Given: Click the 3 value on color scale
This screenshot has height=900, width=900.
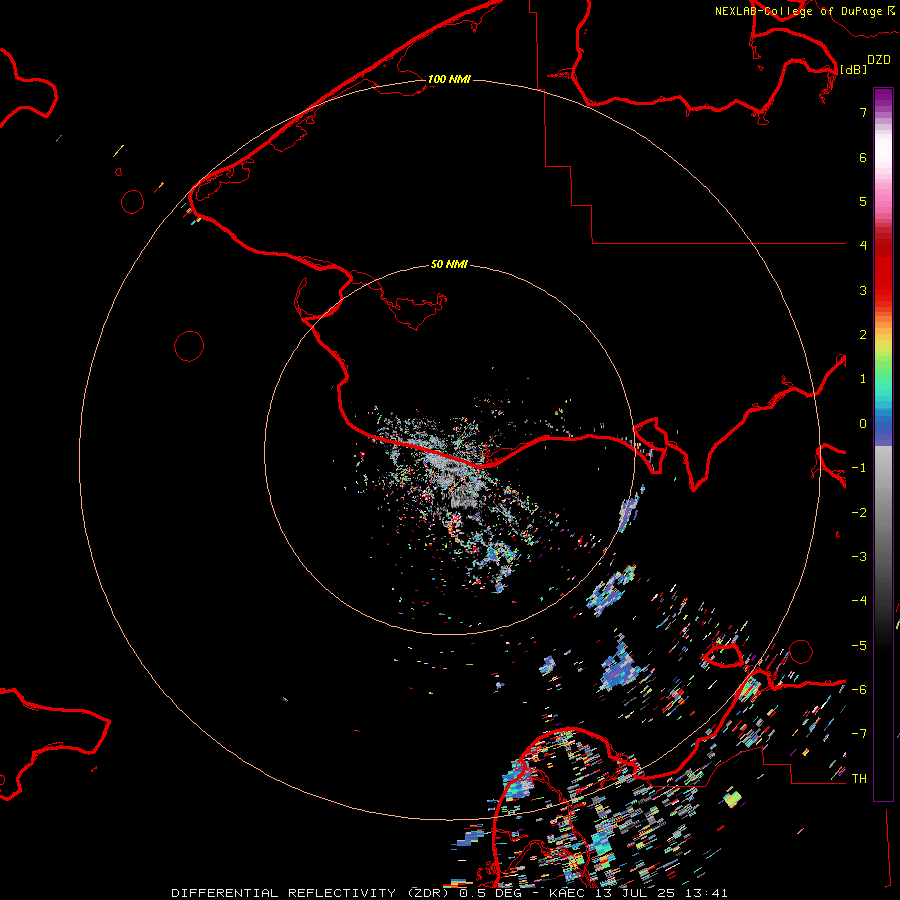Looking at the screenshot, I should 863,290.
